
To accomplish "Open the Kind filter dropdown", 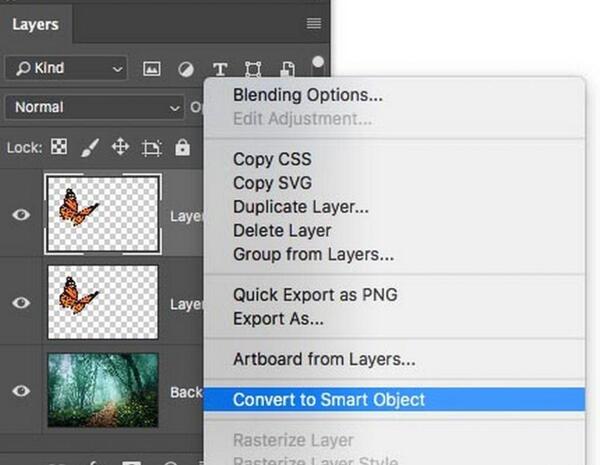I will point(66,69).
